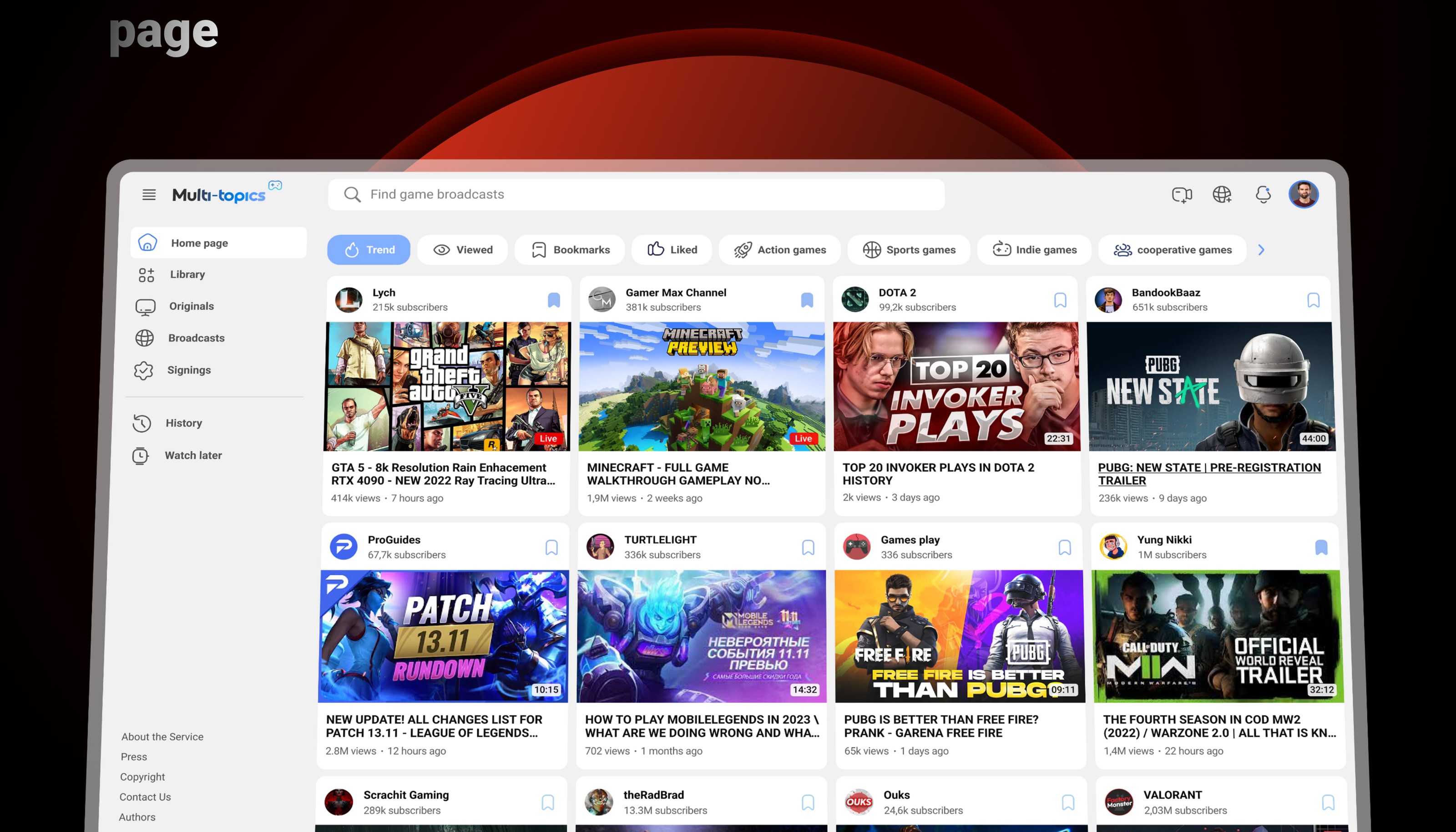Open the user profile avatar

tap(1303, 195)
